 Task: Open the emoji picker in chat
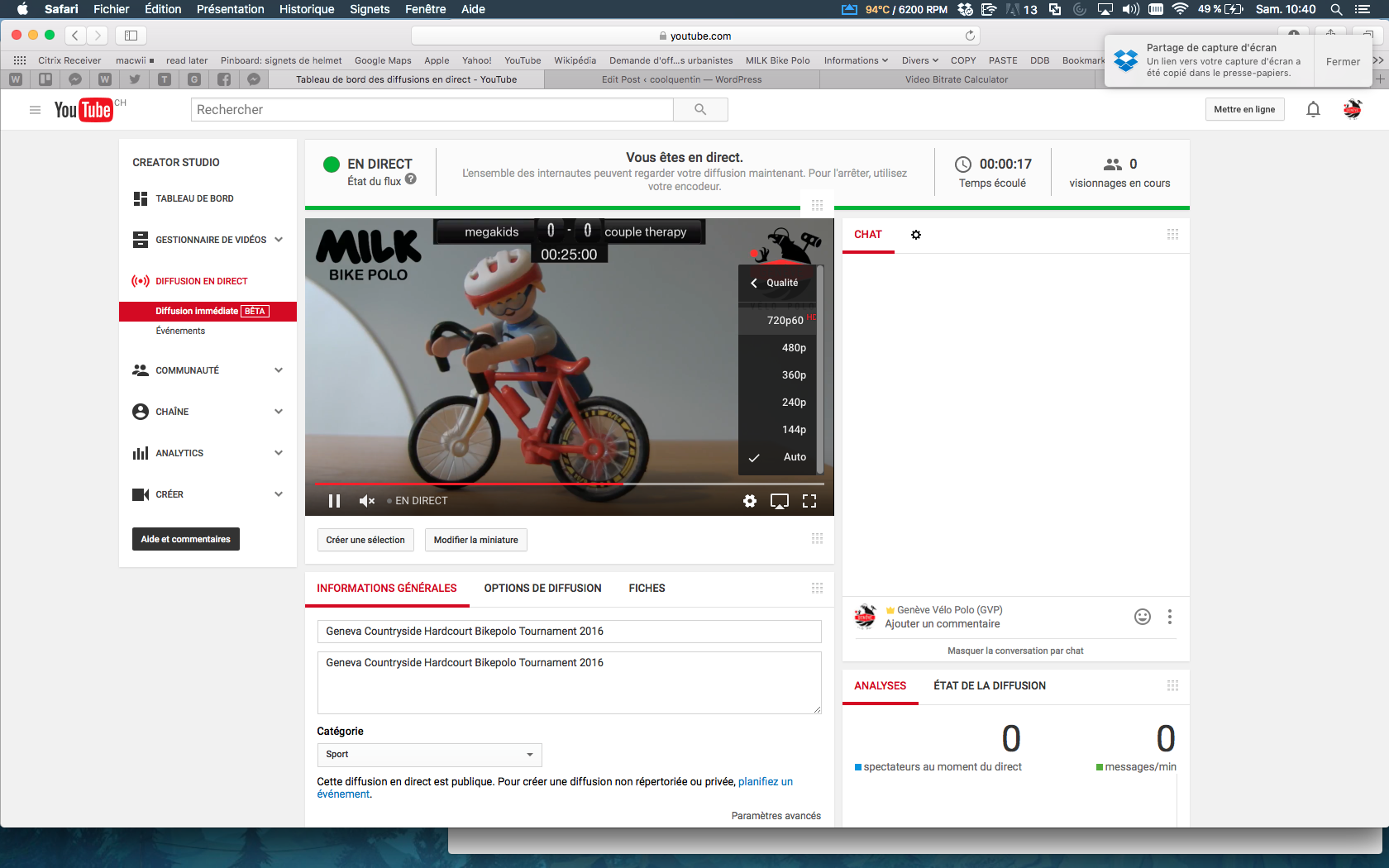[x=1143, y=617]
